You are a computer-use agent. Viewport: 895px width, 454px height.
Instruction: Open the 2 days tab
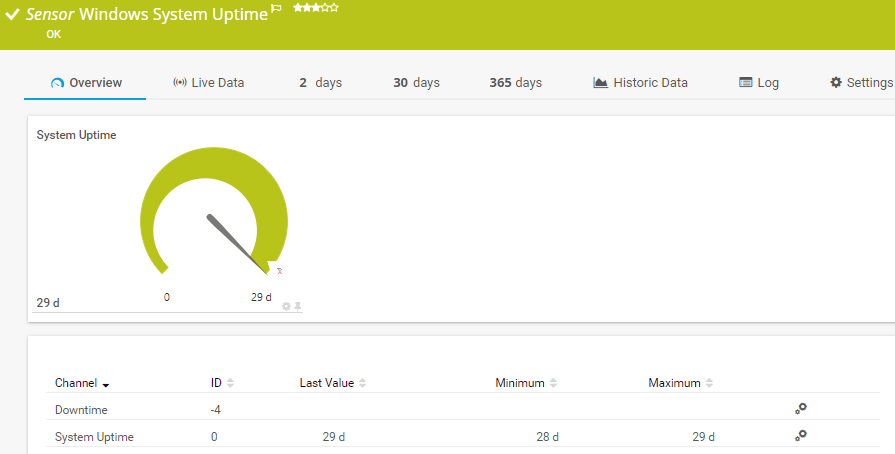pos(320,83)
